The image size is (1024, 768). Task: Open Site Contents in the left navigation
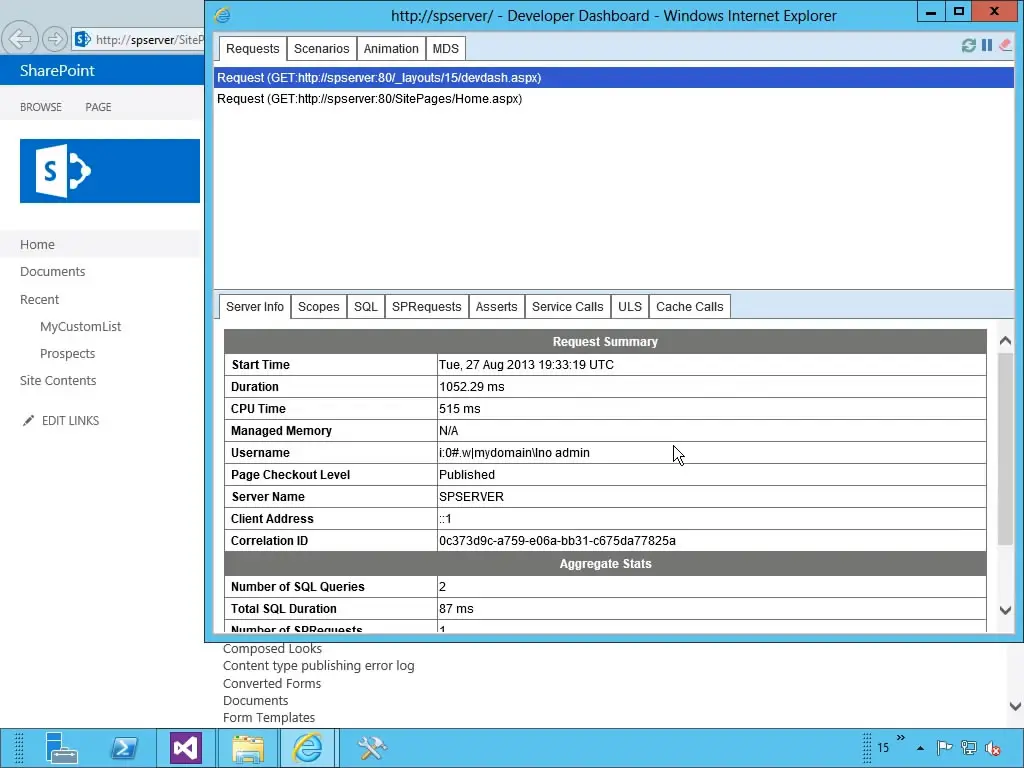click(57, 381)
